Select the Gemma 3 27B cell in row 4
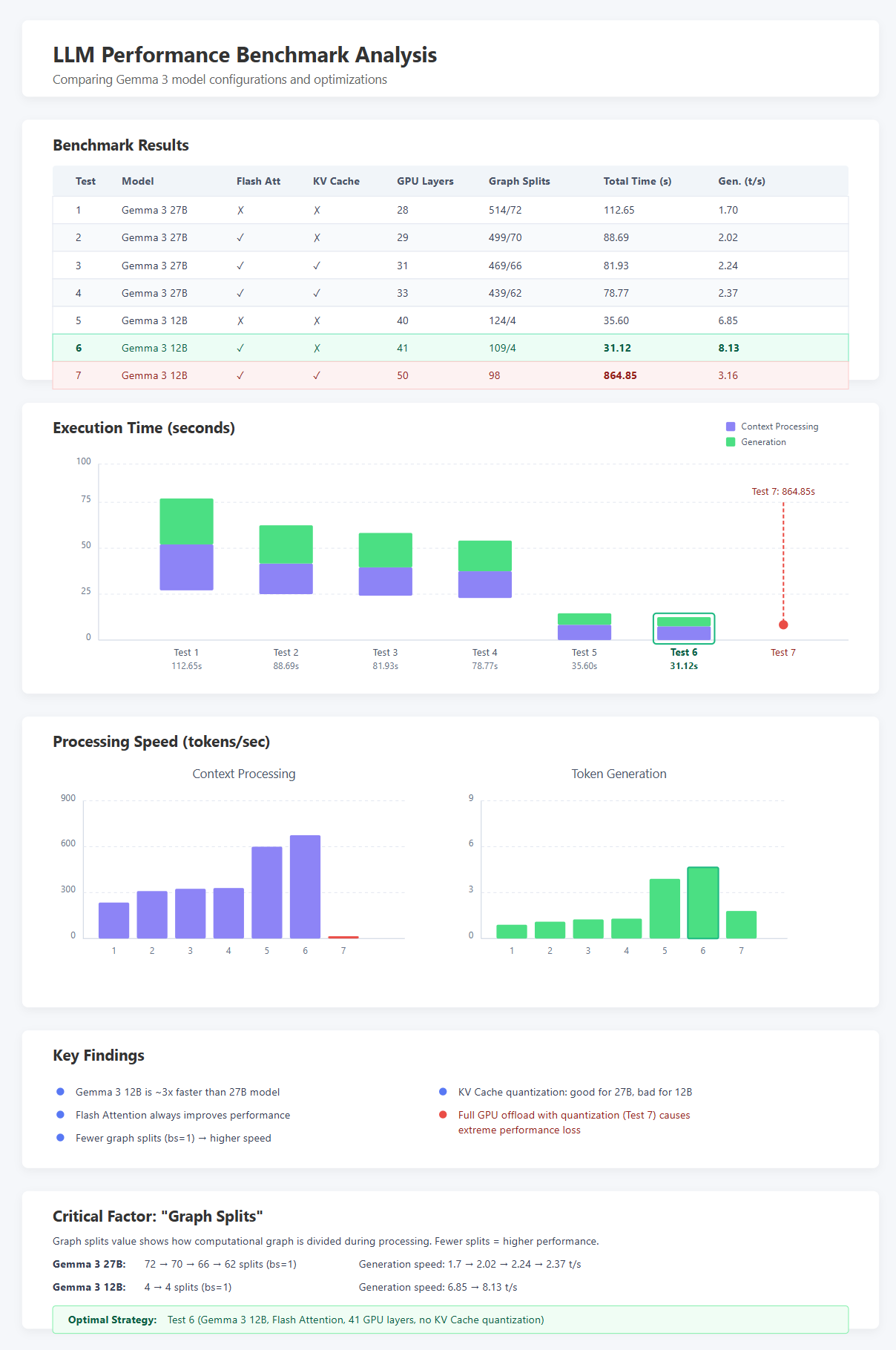The height and width of the screenshot is (1350, 896). click(x=154, y=293)
